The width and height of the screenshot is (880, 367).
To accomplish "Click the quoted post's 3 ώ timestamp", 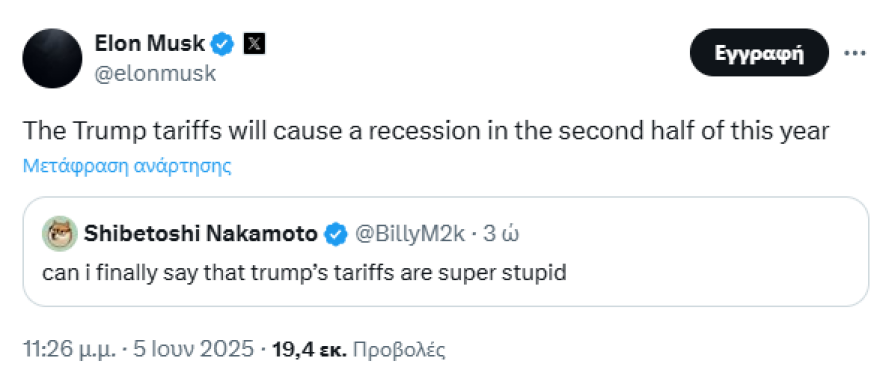I will click(x=501, y=234).
